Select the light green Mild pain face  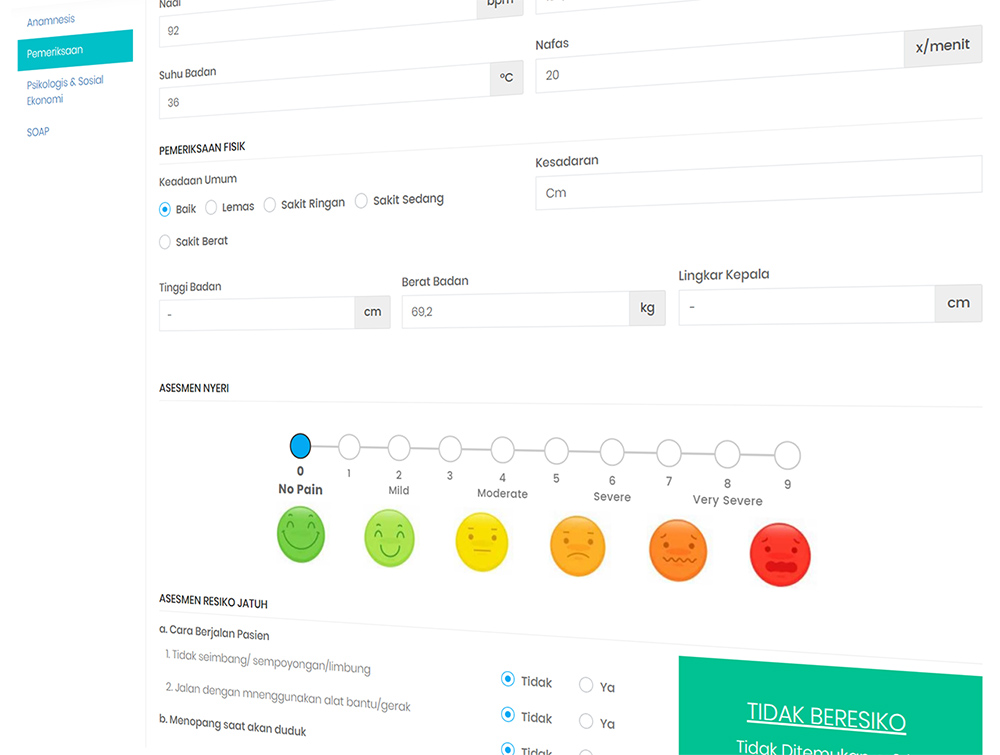(x=389, y=538)
